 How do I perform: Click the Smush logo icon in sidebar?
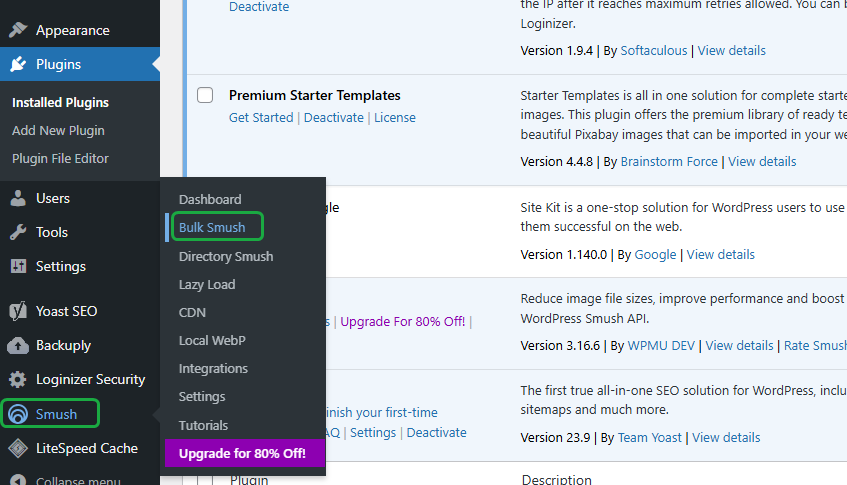18,414
